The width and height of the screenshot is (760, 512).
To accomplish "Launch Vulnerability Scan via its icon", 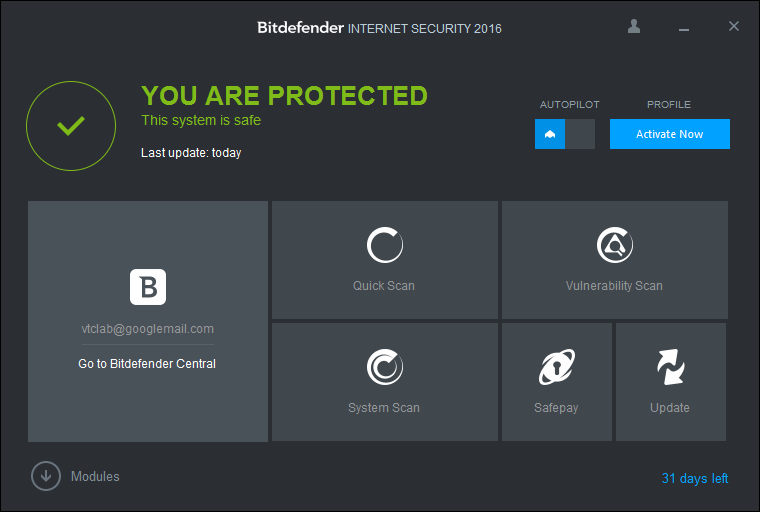I will (x=614, y=245).
